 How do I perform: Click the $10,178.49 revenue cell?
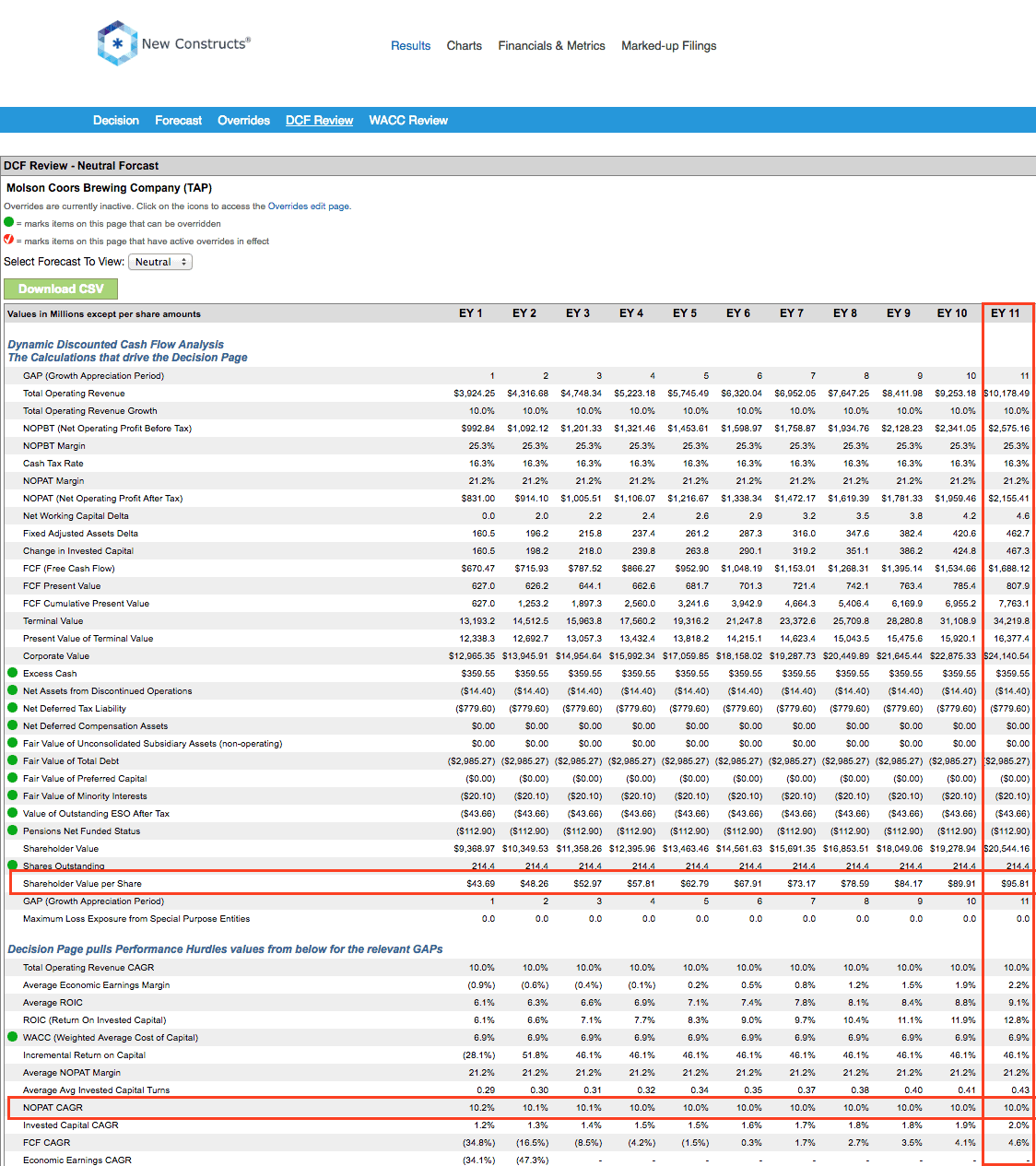(x=1007, y=393)
